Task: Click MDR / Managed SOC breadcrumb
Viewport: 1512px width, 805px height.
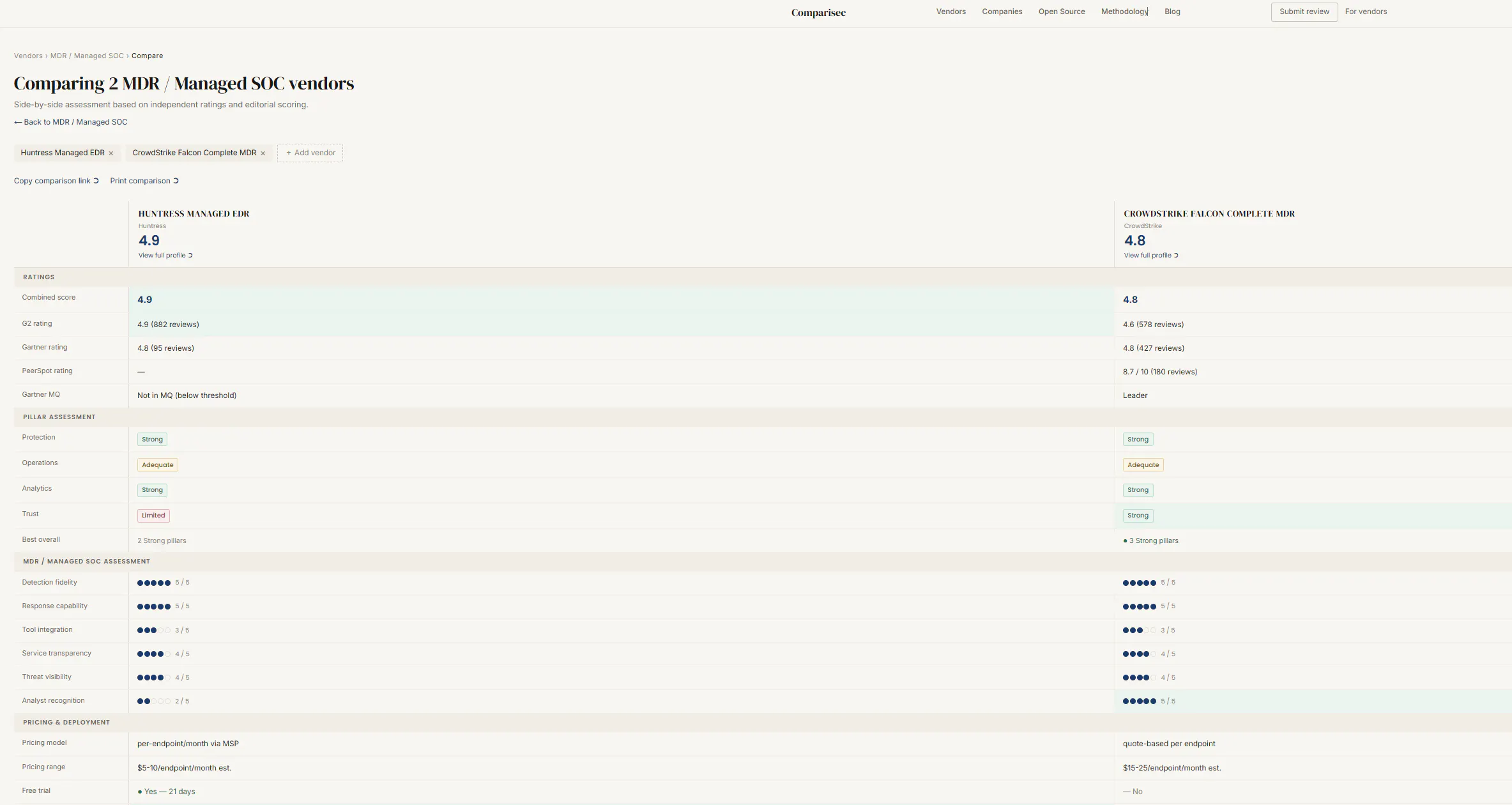Action: [87, 56]
